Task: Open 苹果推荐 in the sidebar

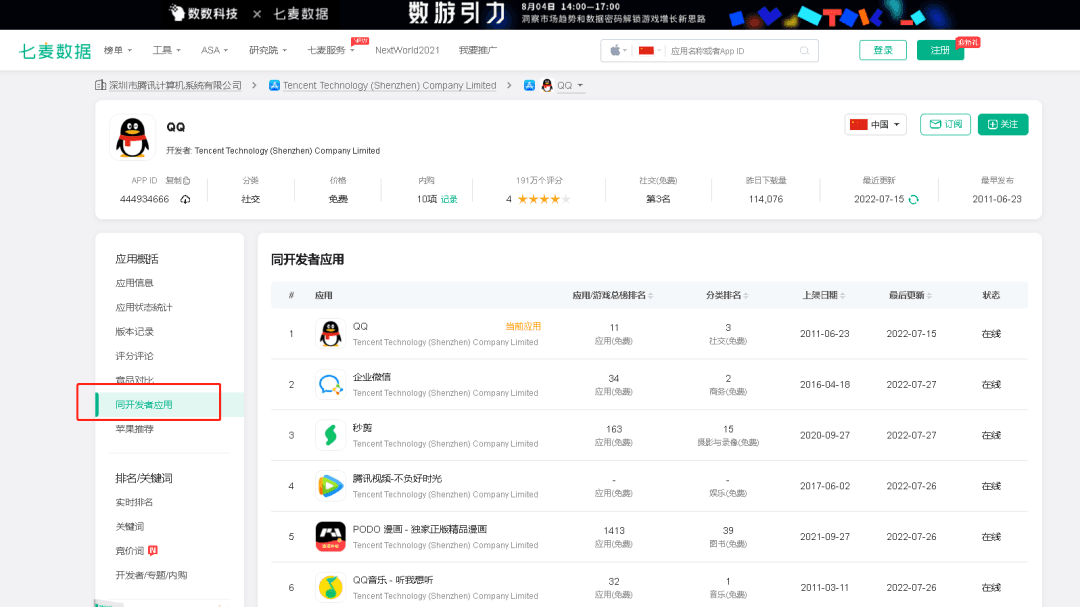Action: coord(134,429)
